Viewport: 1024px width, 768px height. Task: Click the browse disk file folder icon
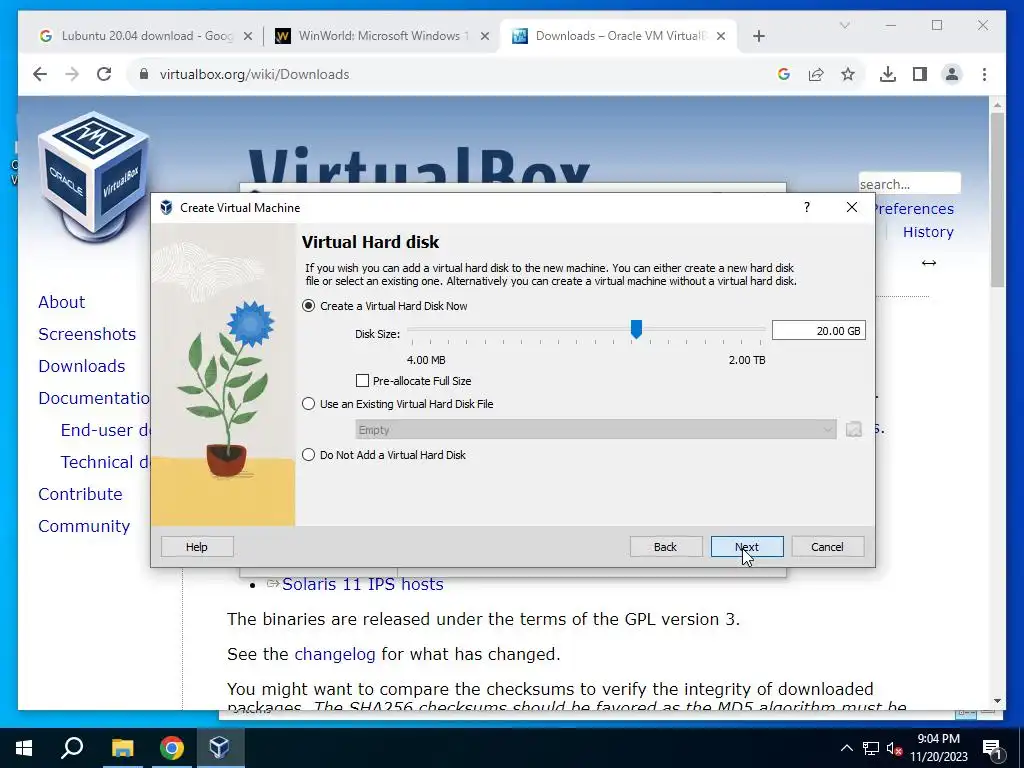pos(854,429)
